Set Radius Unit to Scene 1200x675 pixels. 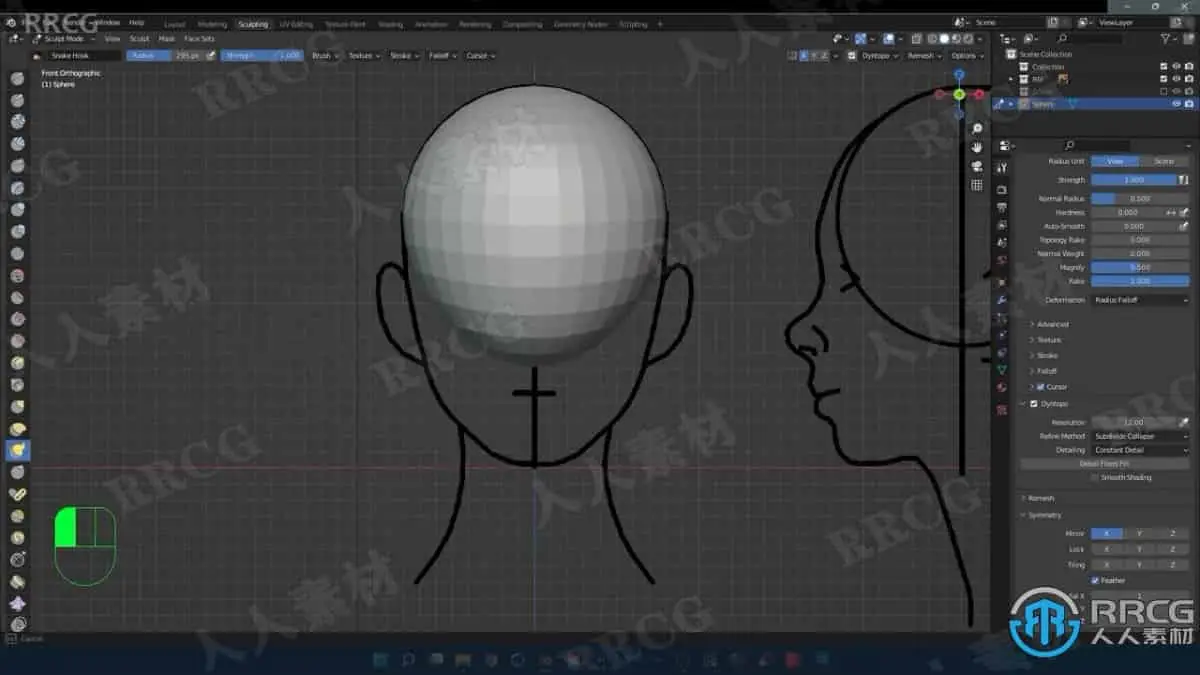tap(1164, 161)
